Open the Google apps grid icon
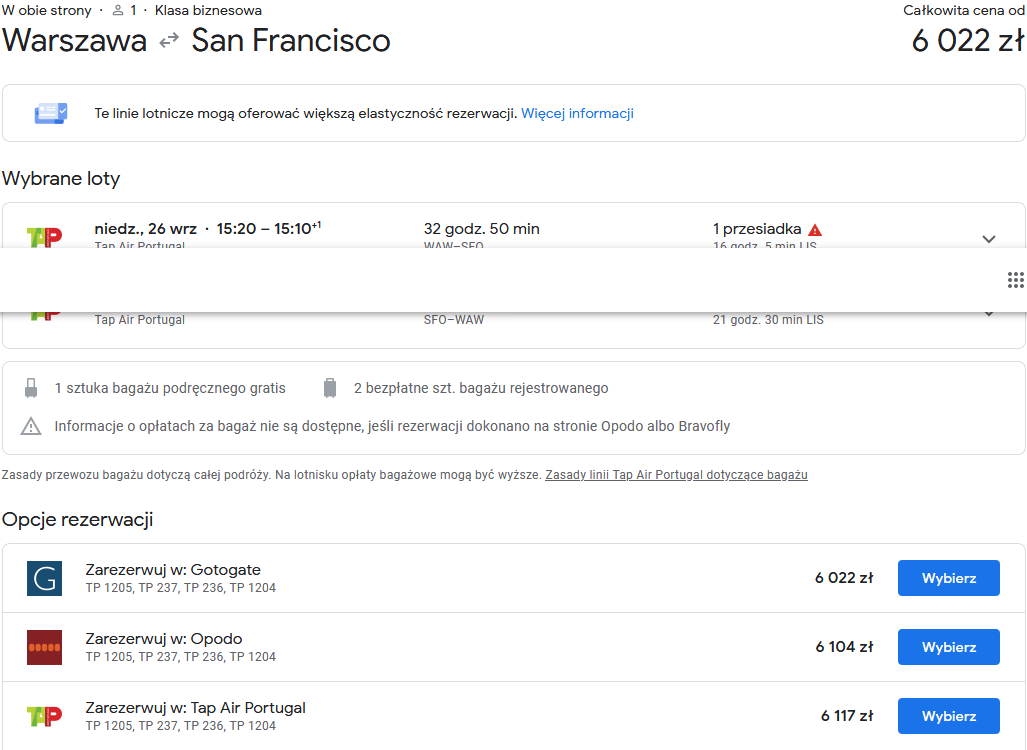Screen dimensions: 1027x750 (1015, 280)
